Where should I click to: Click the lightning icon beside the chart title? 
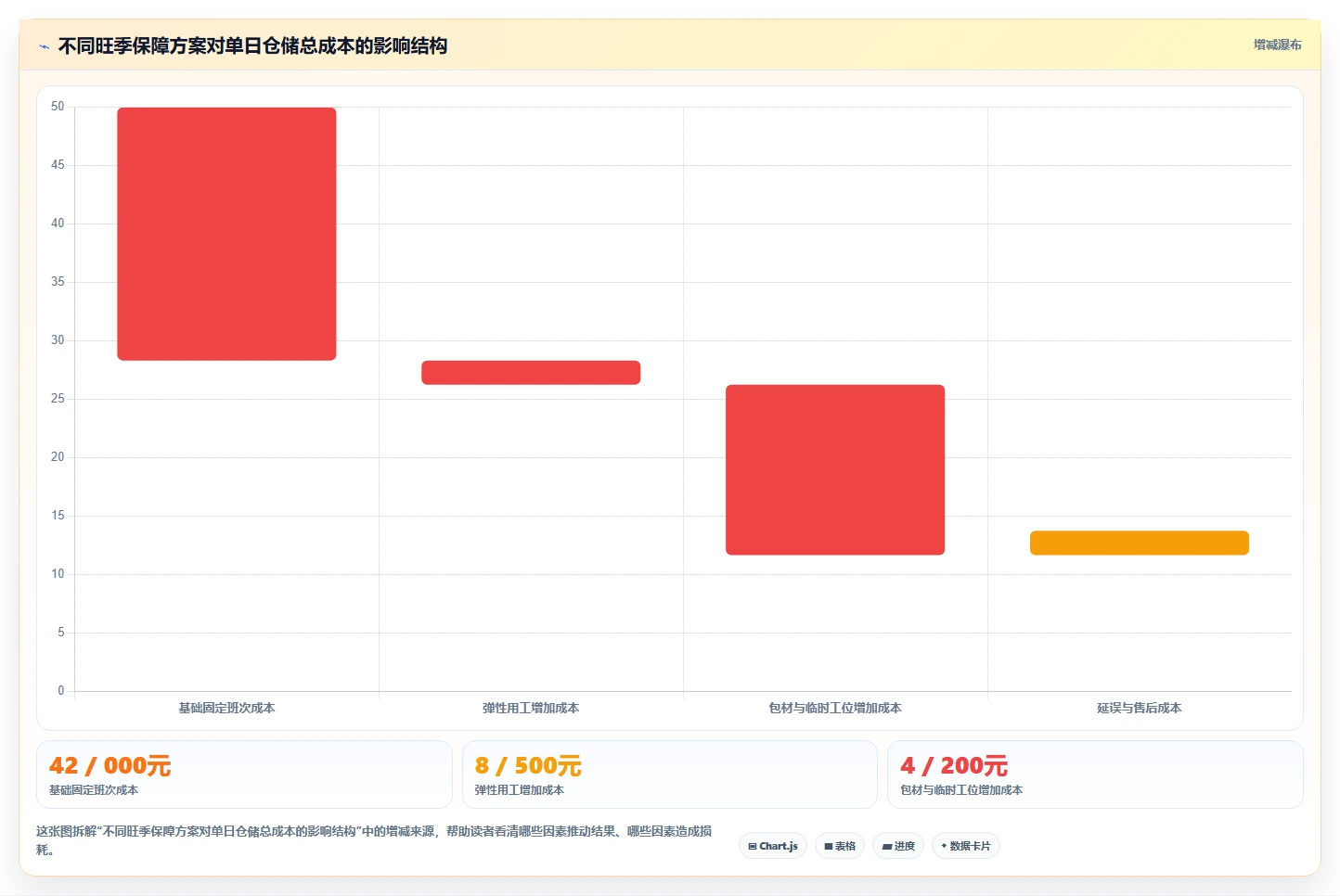44,46
